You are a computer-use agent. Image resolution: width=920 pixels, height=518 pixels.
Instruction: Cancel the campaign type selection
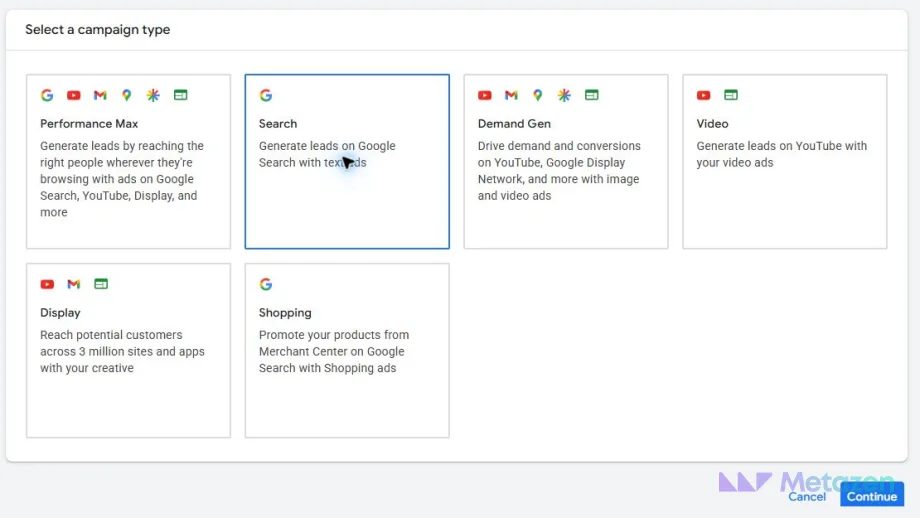(x=807, y=496)
